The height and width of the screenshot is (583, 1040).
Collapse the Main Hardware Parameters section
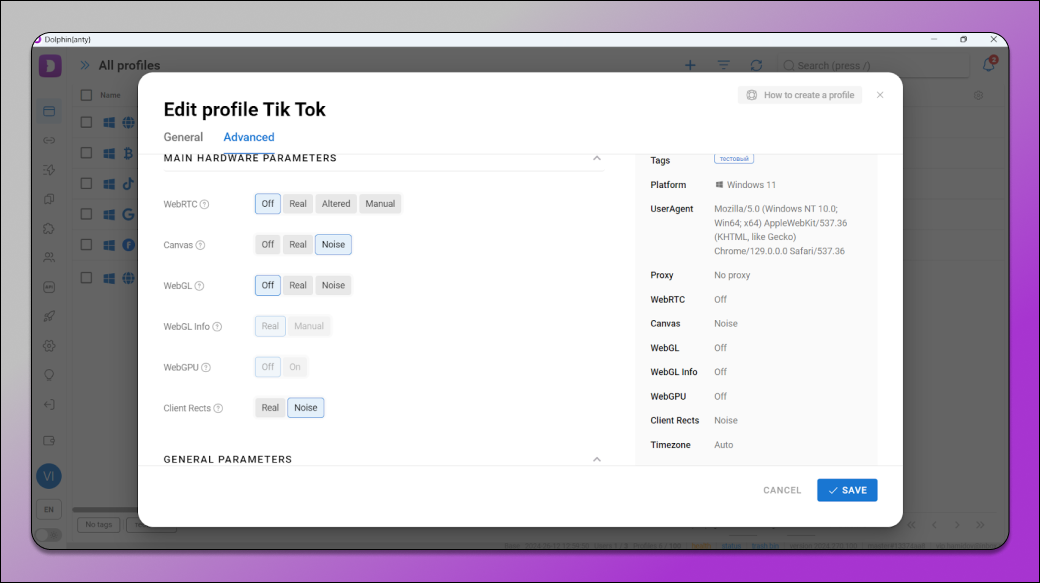click(x=597, y=158)
